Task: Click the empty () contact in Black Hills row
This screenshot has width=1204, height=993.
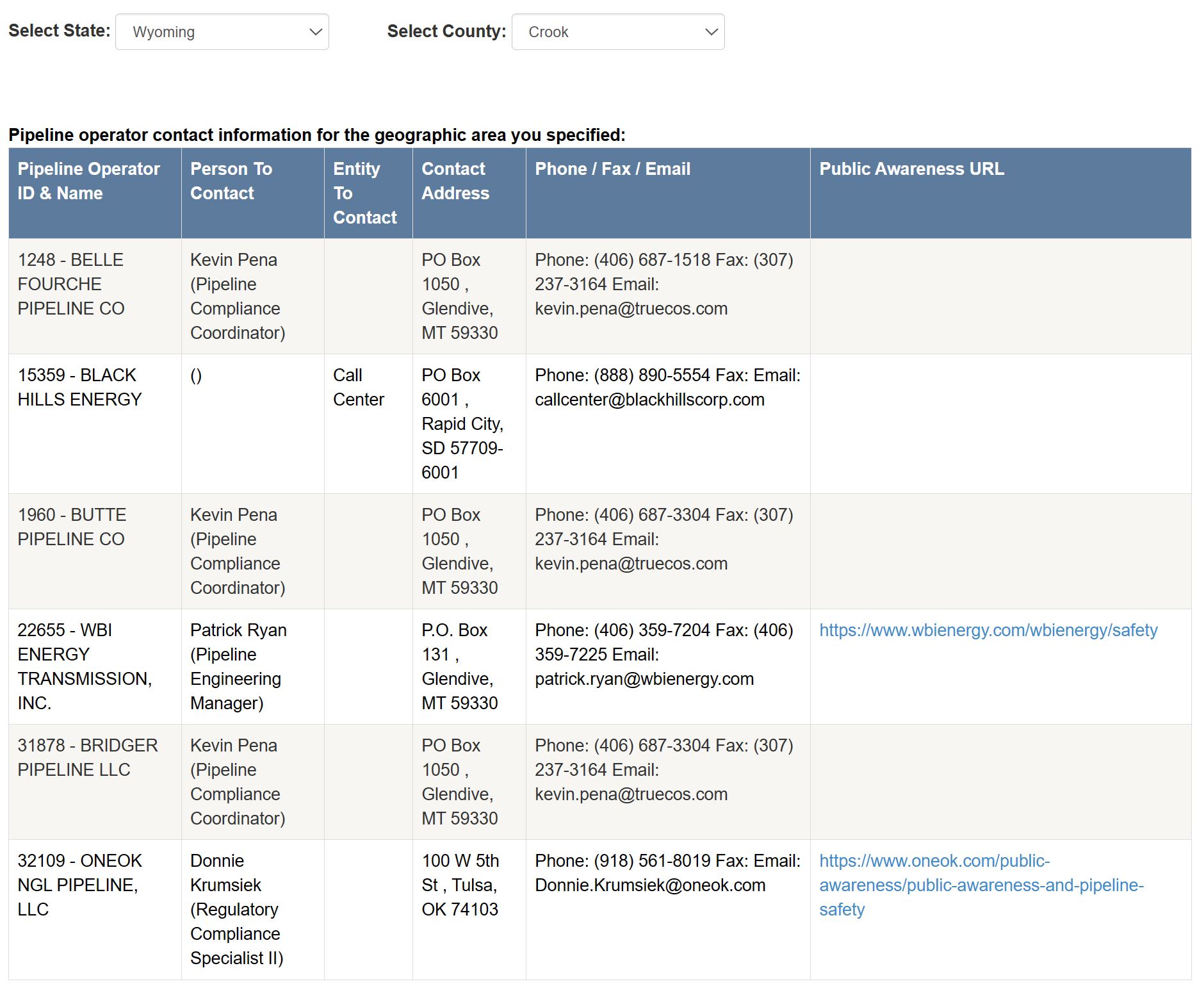Action: click(252, 424)
